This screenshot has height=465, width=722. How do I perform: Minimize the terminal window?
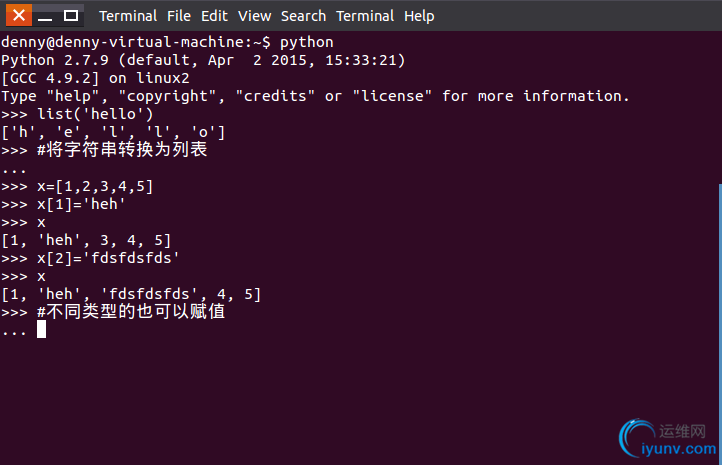(x=45, y=16)
